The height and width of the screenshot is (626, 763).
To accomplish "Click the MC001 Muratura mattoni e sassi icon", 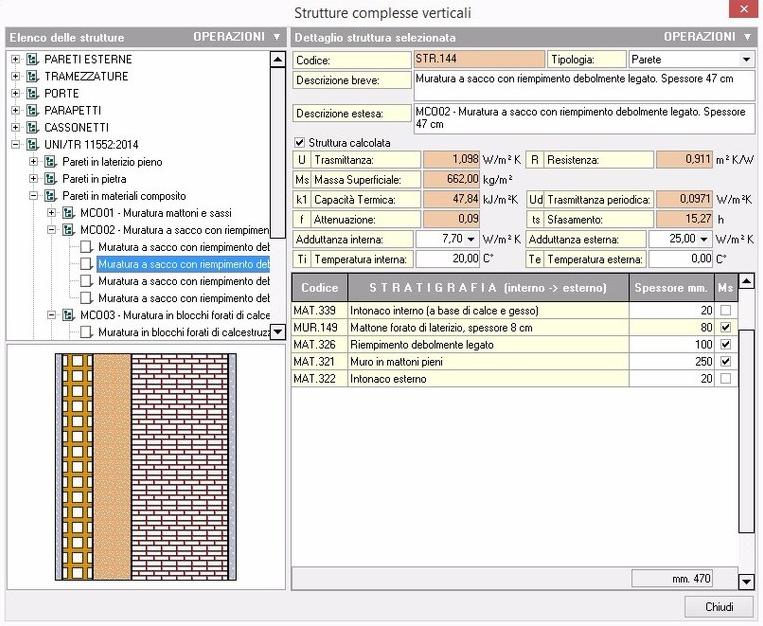I will click(68, 213).
